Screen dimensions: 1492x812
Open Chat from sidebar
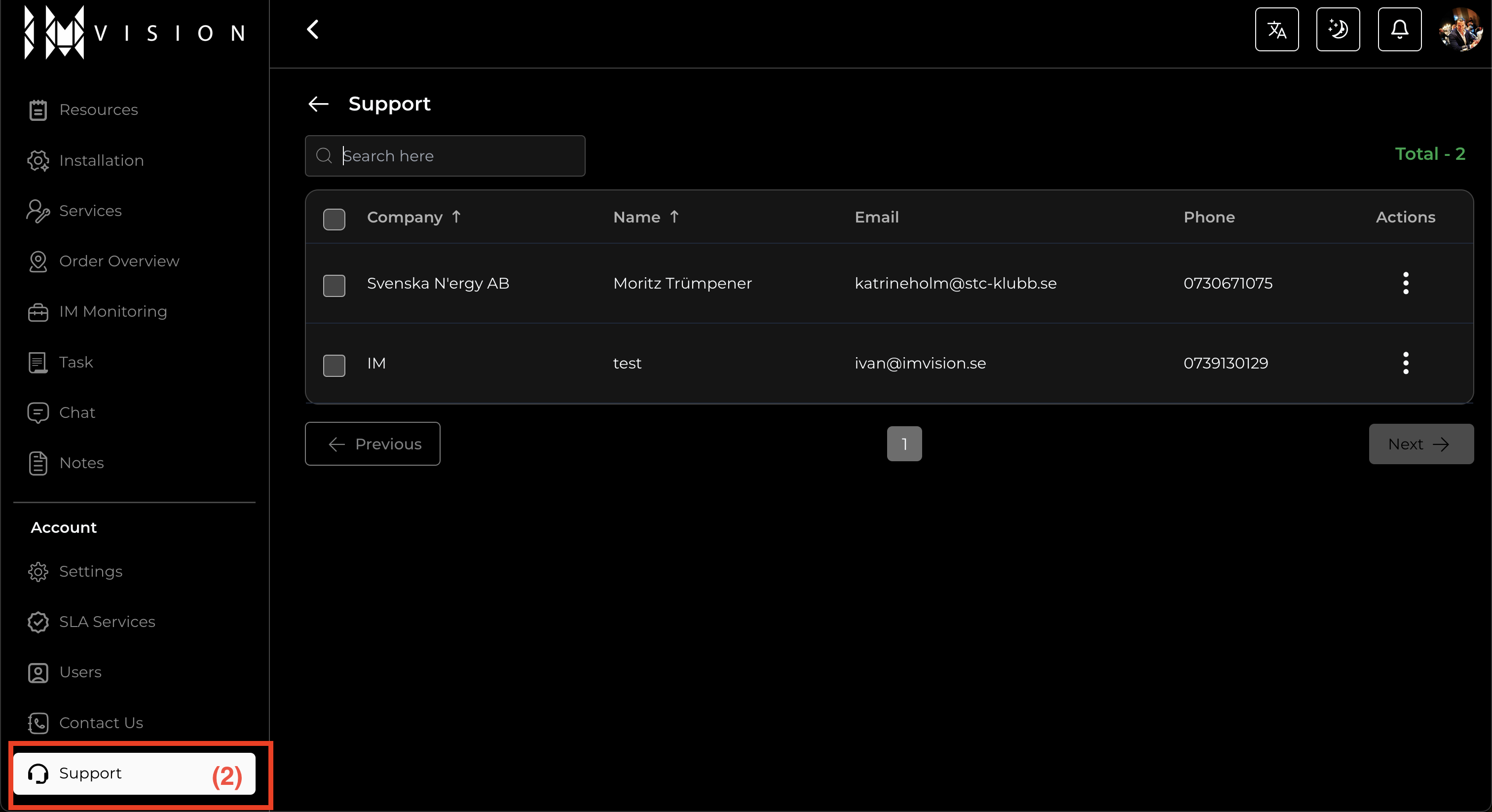77,413
